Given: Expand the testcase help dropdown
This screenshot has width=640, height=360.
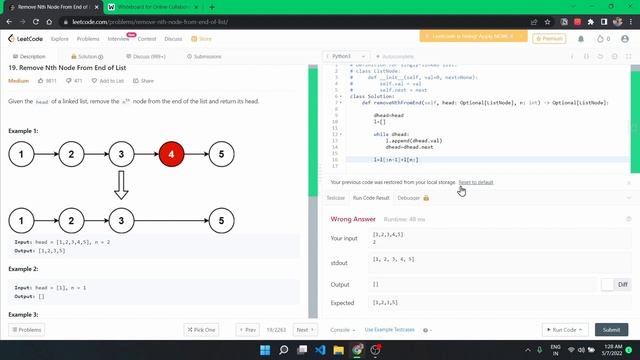Looking at the screenshot, I should click(x=427, y=330).
